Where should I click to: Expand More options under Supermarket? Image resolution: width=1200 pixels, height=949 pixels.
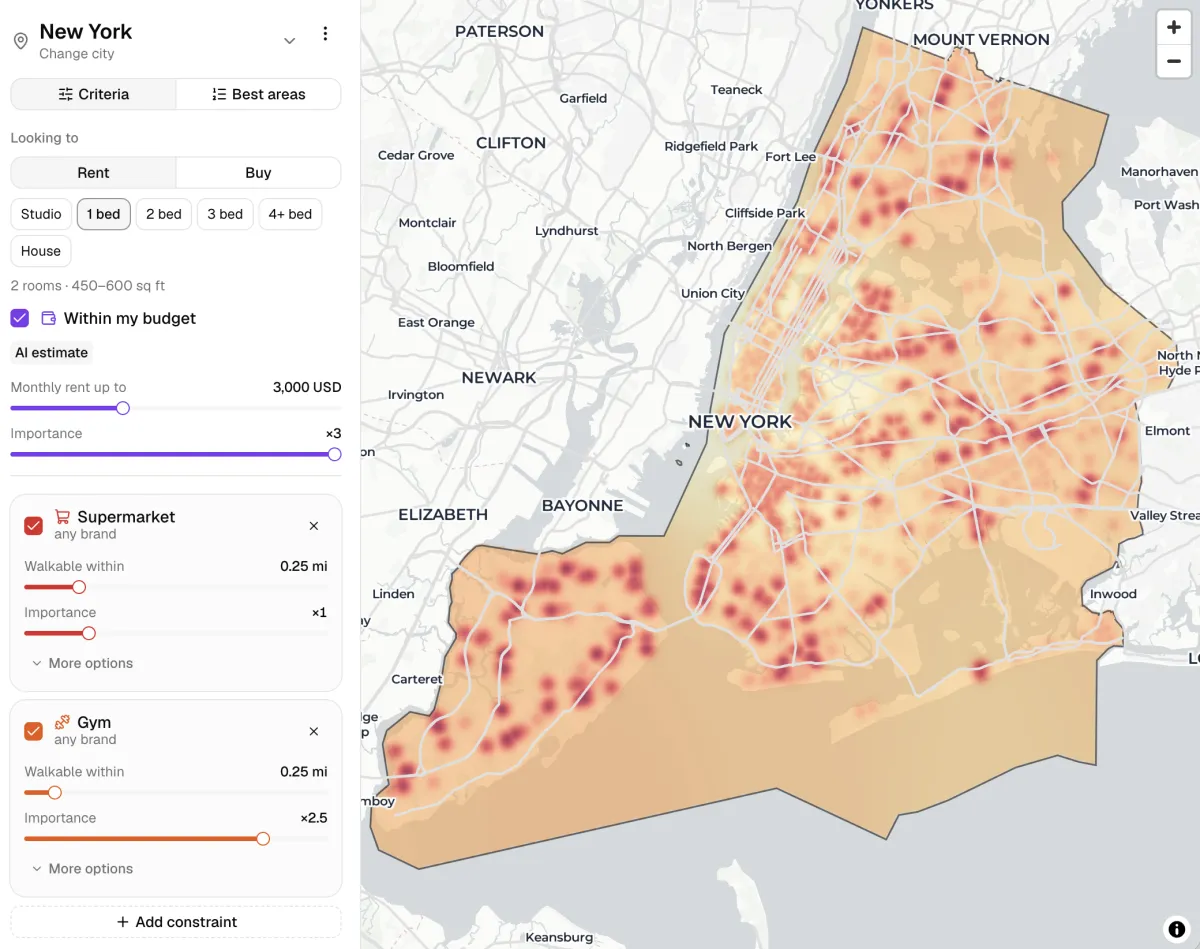point(82,663)
